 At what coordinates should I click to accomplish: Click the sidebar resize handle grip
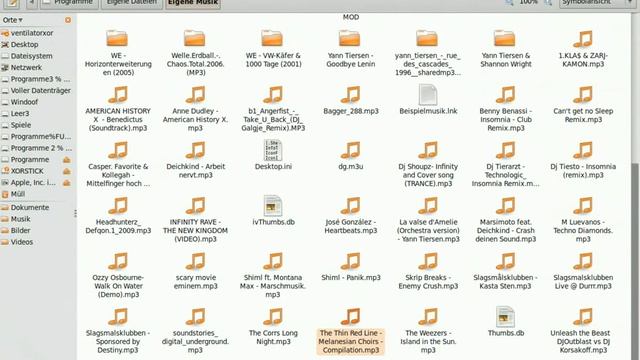(76, 213)
